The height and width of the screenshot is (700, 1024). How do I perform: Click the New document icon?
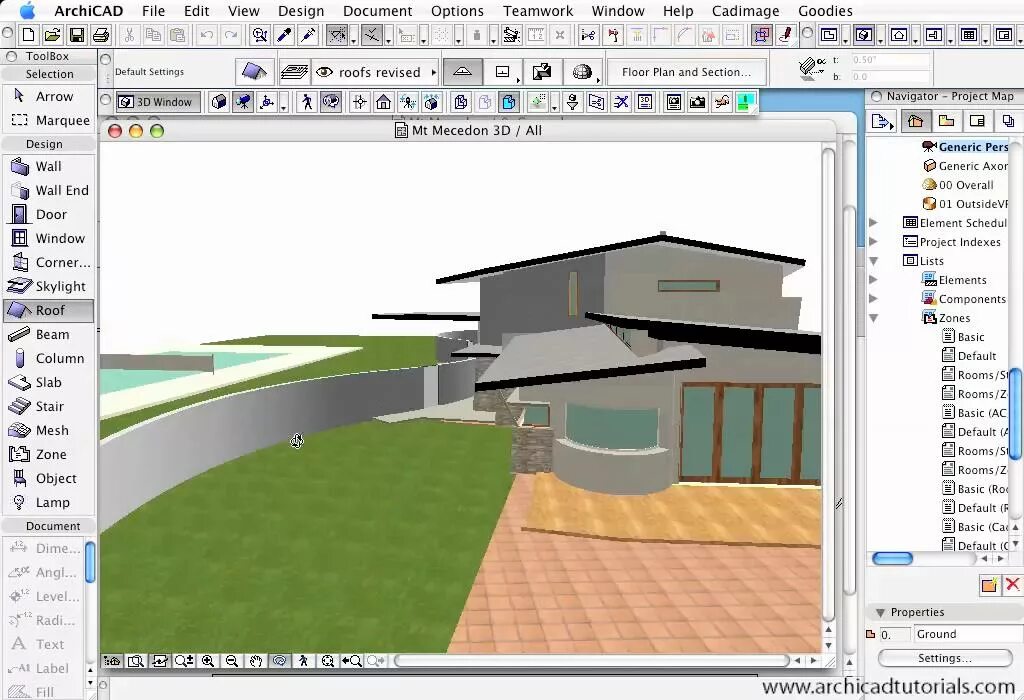pyautogui.click(x=28, y=35)
